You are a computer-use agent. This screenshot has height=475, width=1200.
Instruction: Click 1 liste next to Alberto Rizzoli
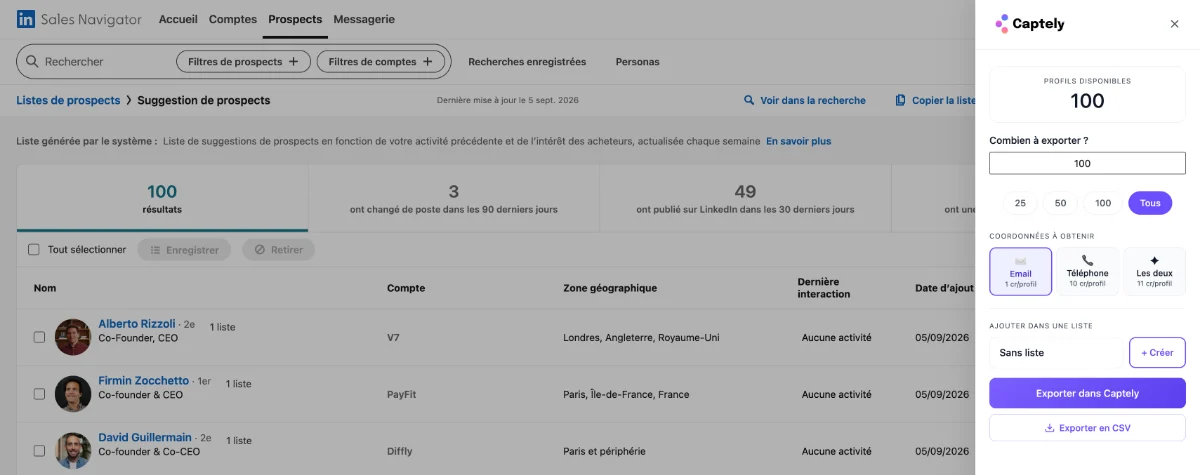(223, 326)
